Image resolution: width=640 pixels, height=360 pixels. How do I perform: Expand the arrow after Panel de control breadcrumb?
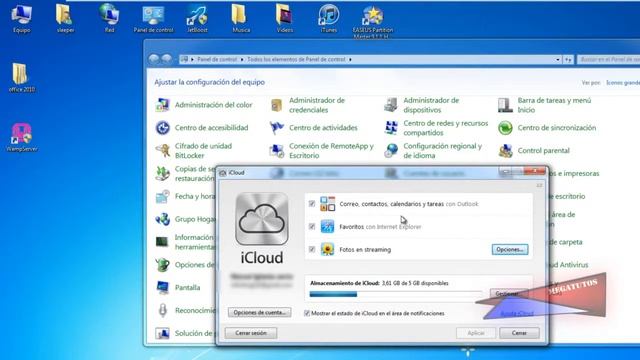(242, 60)
